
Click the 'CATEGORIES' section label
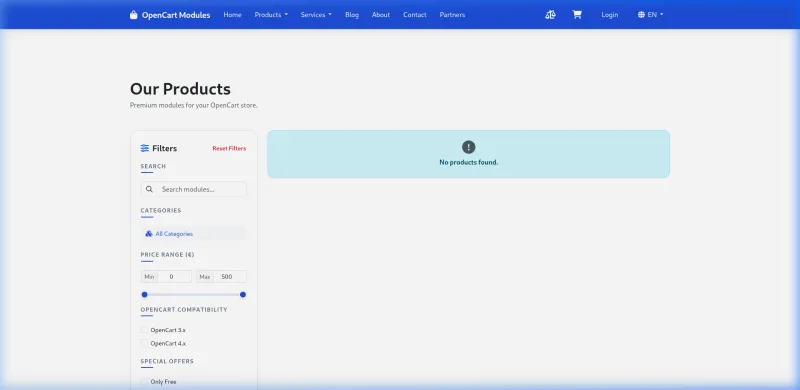point(161,210)
